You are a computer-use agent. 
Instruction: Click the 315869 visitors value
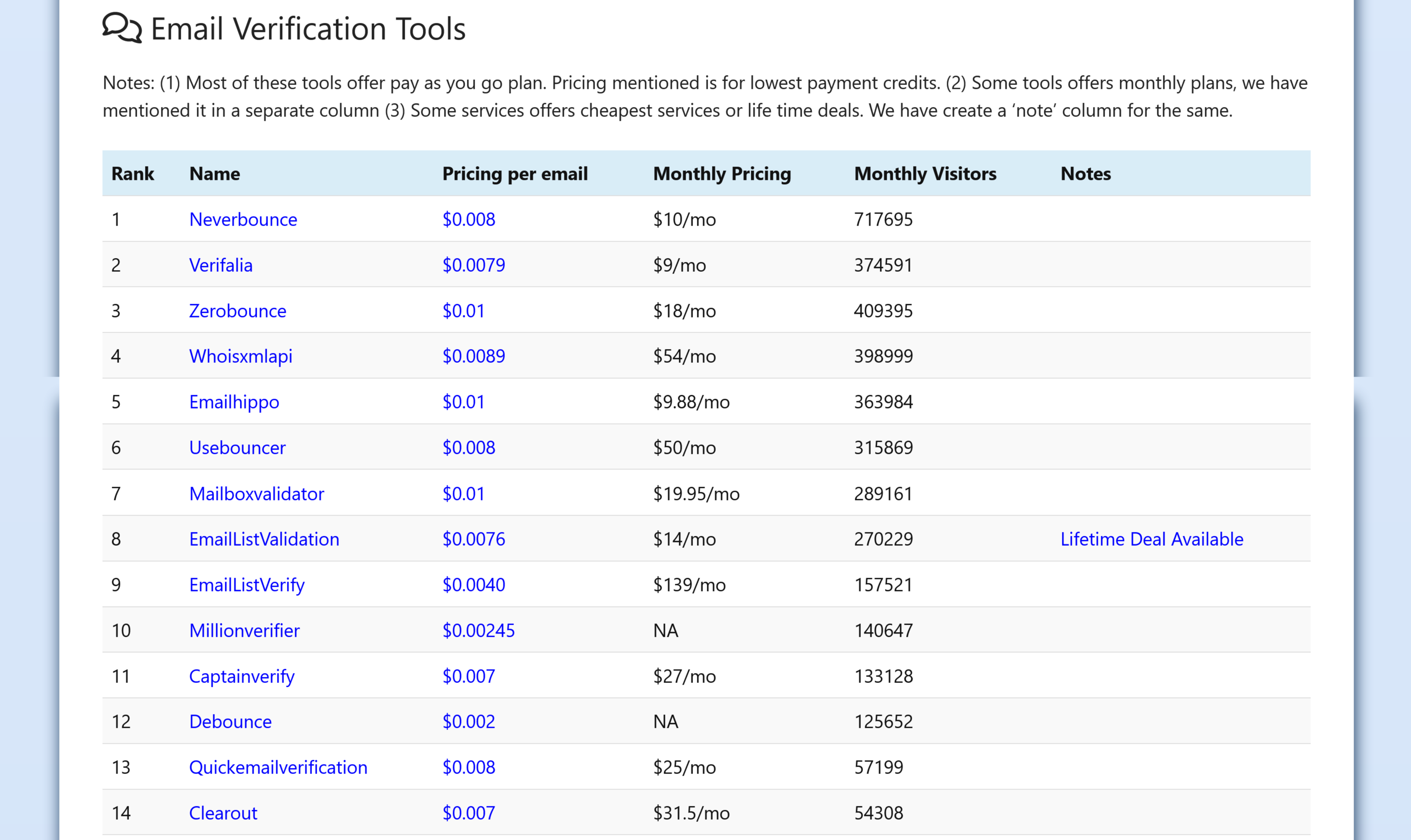tap(884, 448)
